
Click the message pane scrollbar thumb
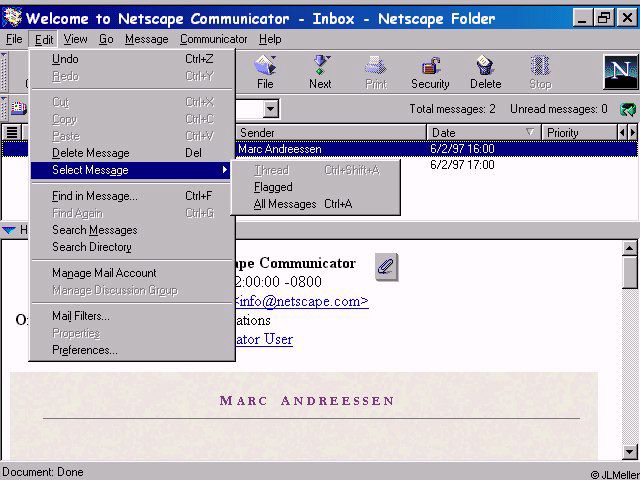[630, 273]
